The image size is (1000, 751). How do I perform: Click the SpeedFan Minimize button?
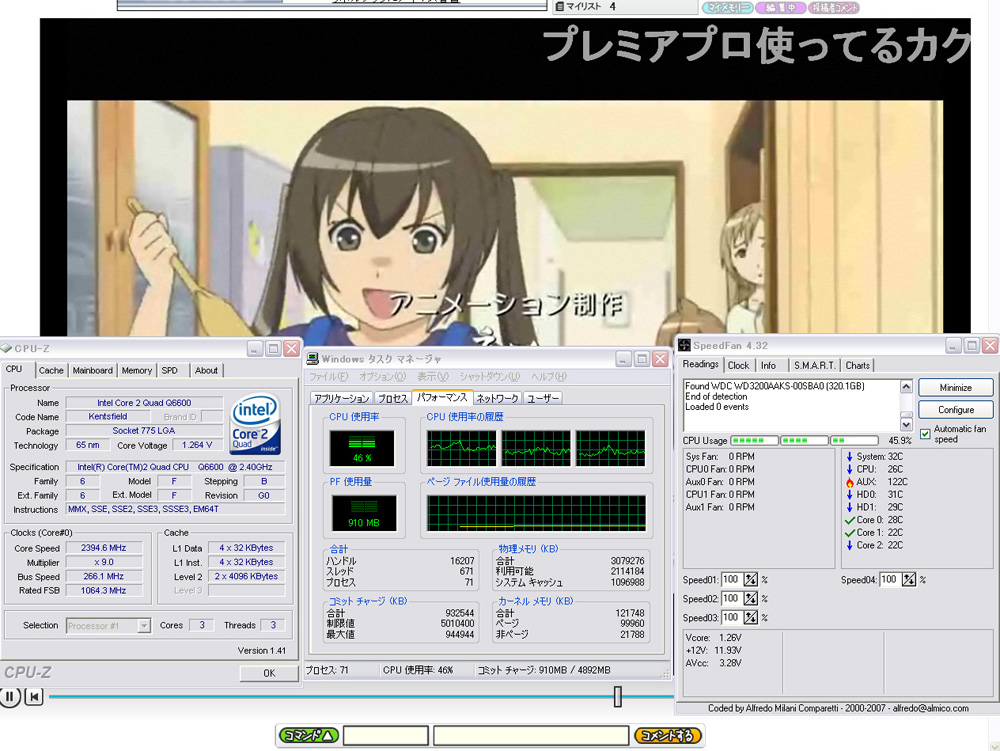pyautogui.click(x=955, y=388)
